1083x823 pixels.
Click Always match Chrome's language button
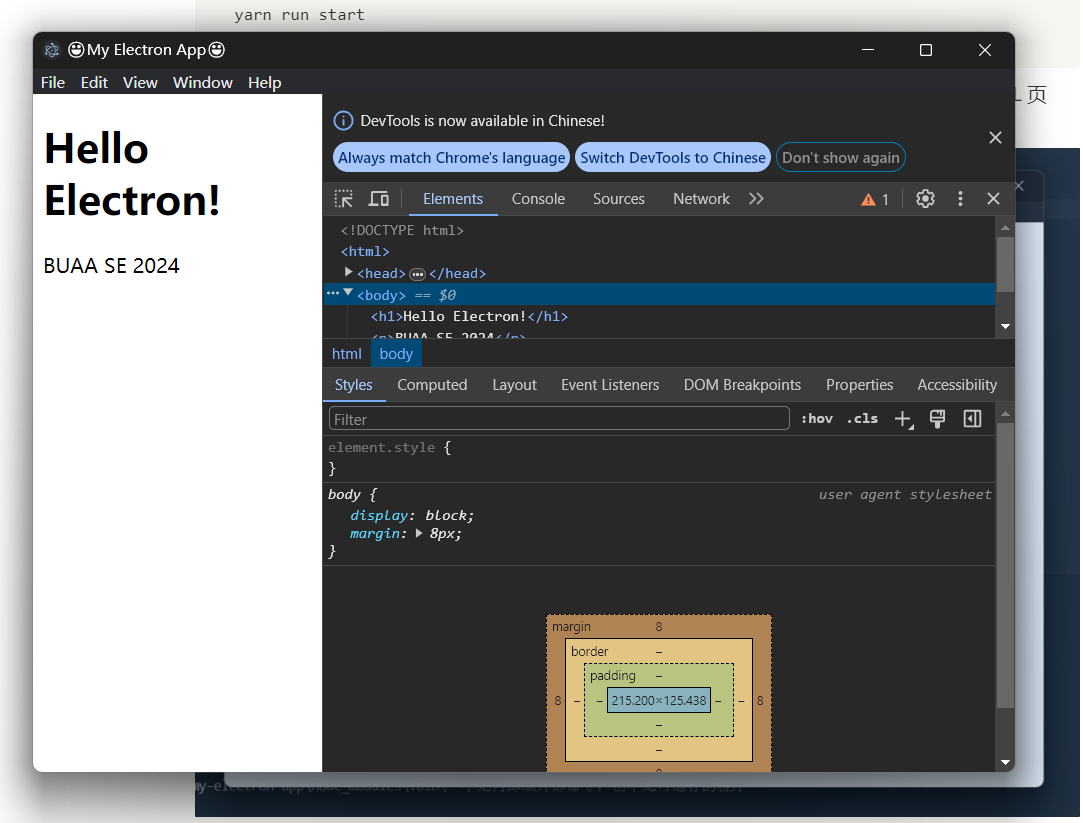pos(452,158)
